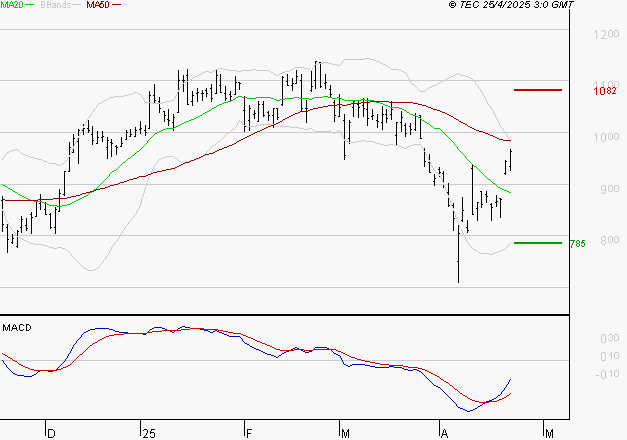Click the red 1082 resistance value
627x440 pixels.
tap(605, 91)
